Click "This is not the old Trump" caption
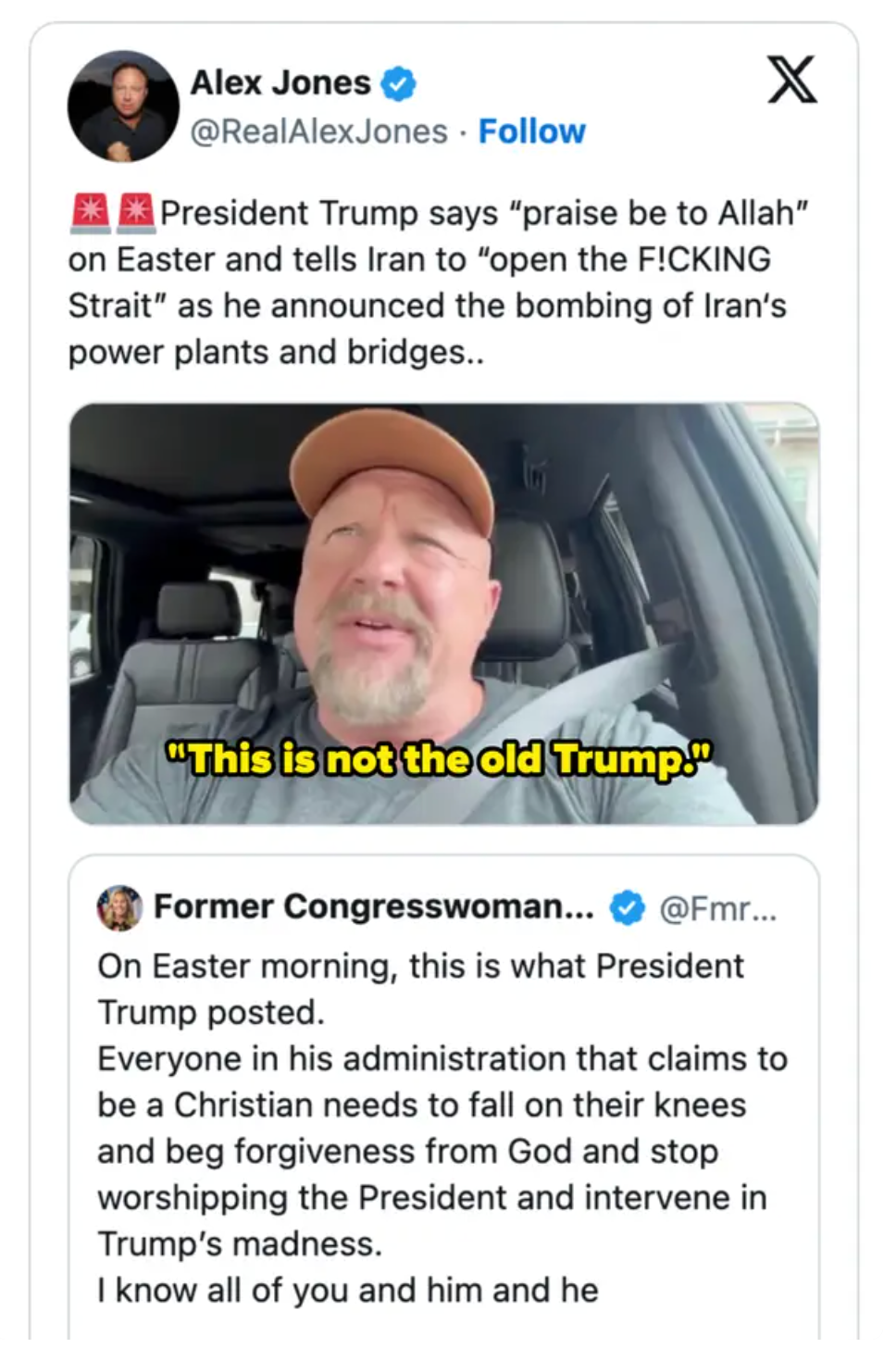 point(439,760)
